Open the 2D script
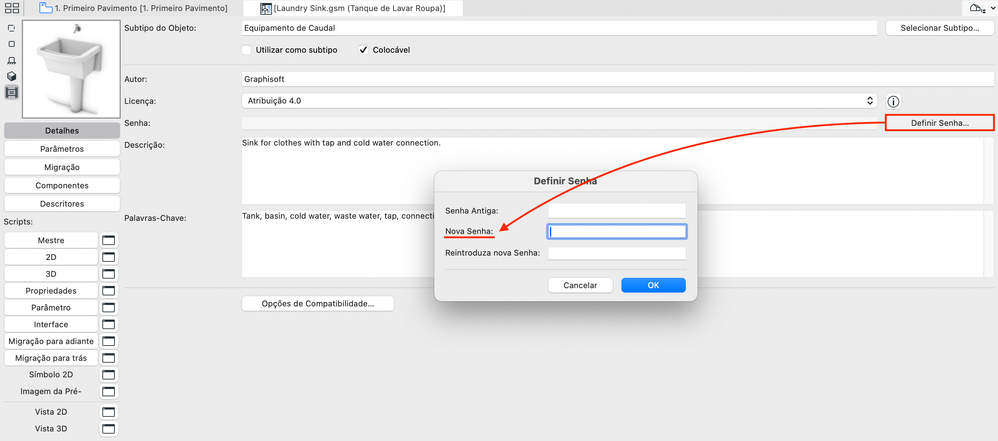Image resolution: width=998 pixels, height=441 pixels. click(51, 257)
